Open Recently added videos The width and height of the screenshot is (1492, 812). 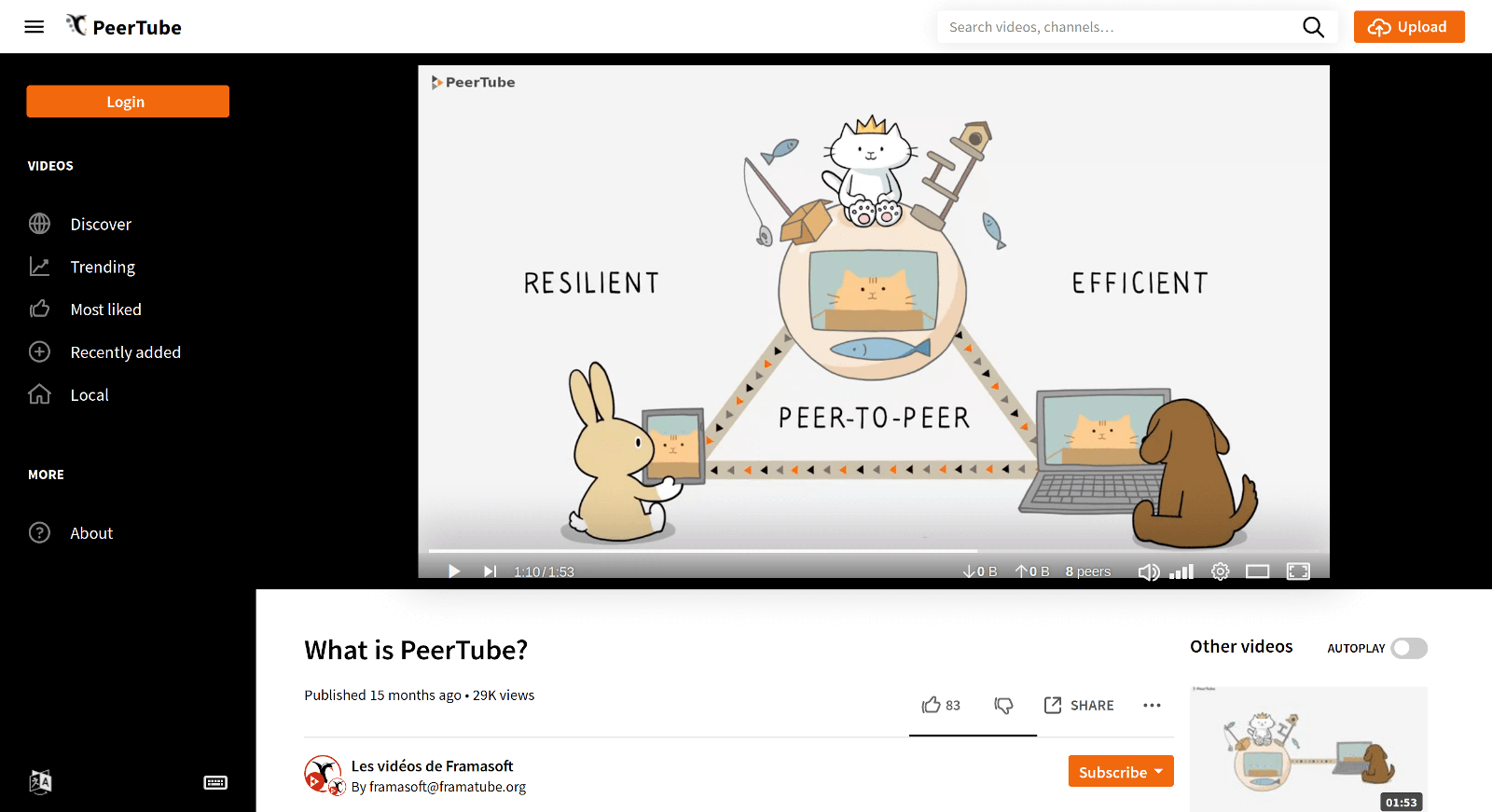pos(125,352)
